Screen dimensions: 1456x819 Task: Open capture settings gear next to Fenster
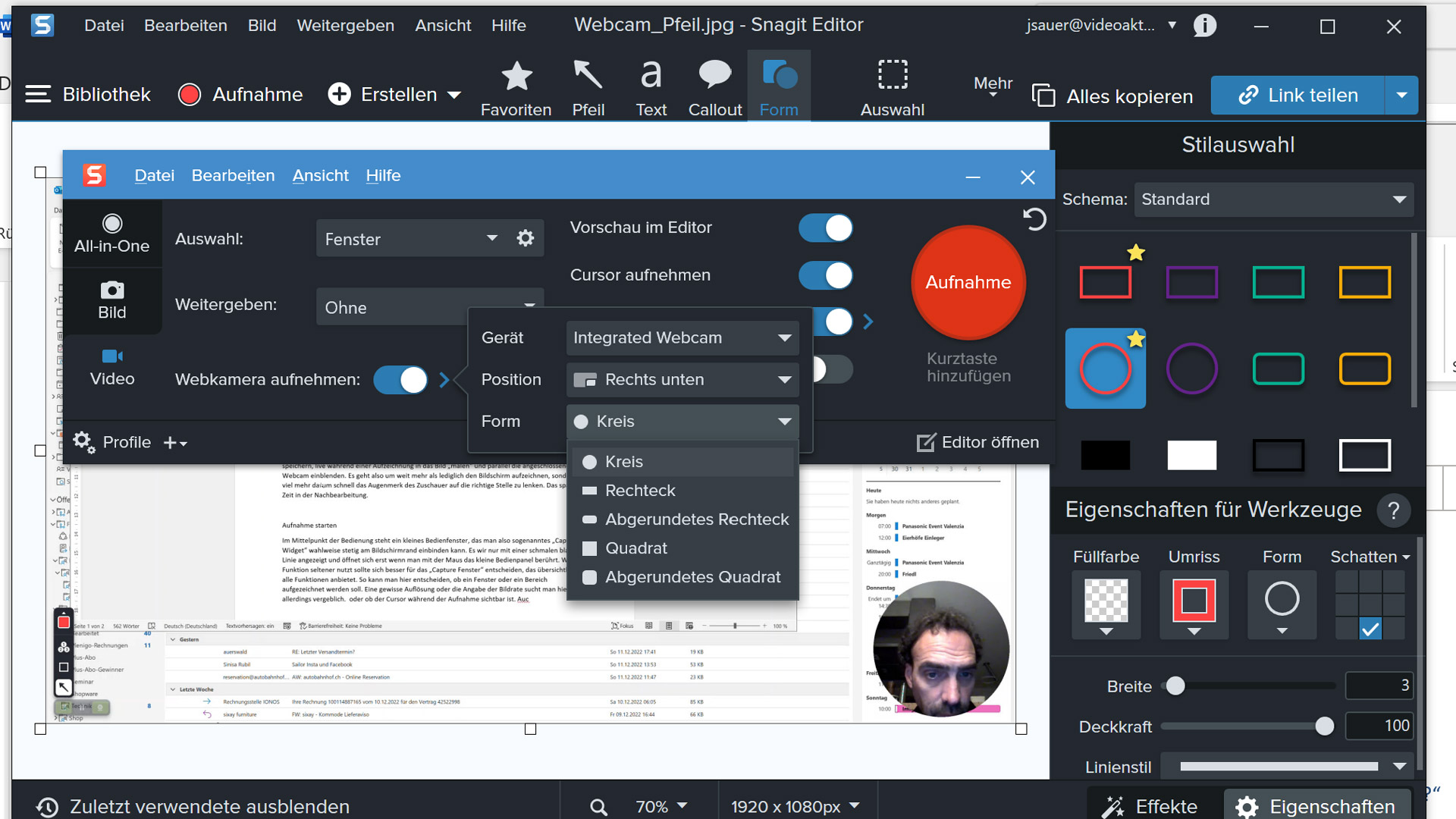pos(526,239)
